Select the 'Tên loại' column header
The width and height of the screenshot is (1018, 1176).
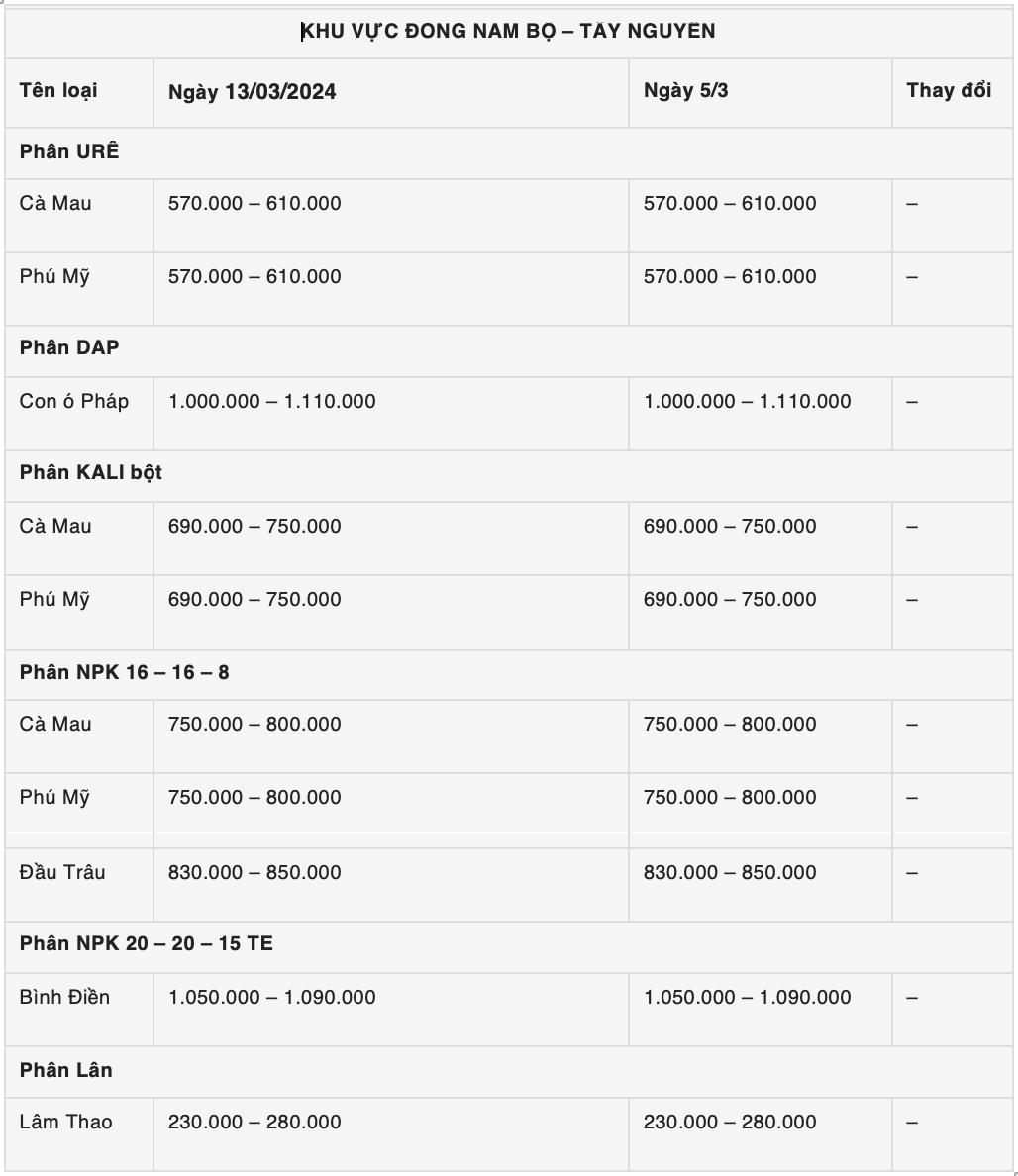point(58,91)
